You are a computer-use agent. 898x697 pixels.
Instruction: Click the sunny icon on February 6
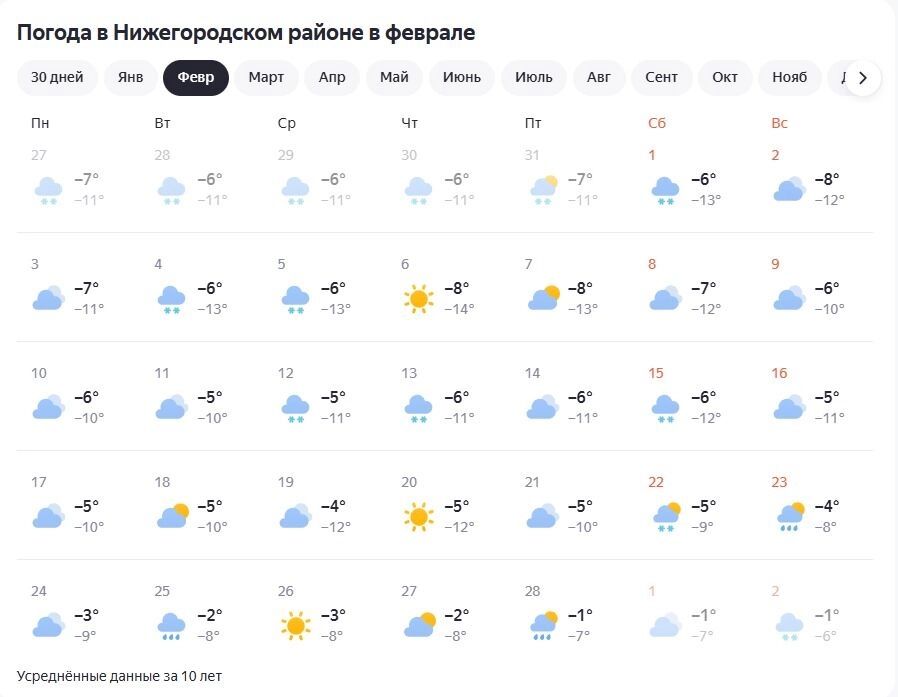click(418, 298)
